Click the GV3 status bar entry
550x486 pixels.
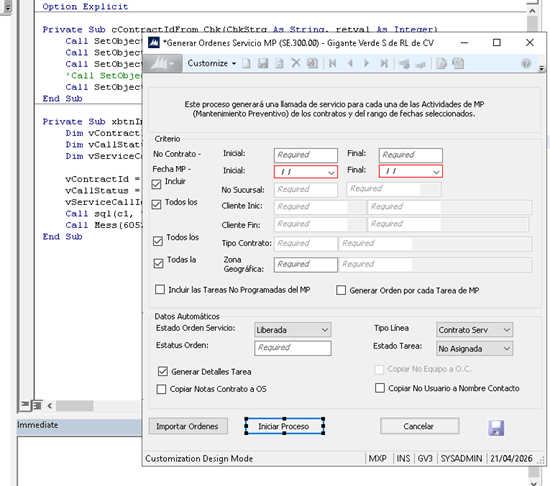point(425,459)
